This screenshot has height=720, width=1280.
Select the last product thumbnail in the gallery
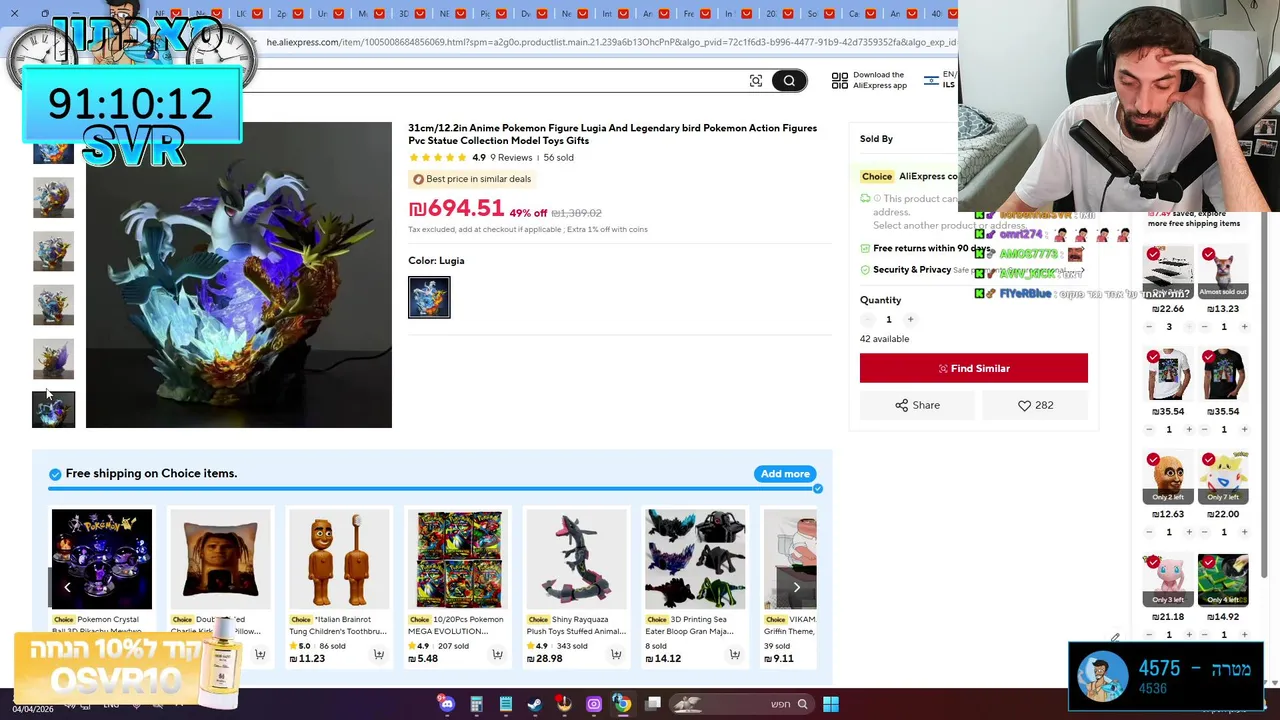tap(53, 409)
